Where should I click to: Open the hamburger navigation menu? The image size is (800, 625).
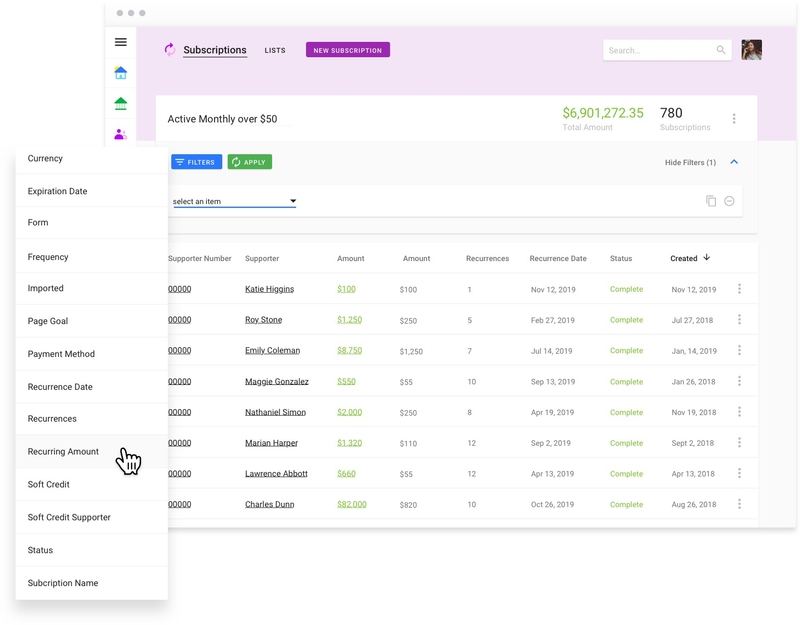tap(120, 41)
